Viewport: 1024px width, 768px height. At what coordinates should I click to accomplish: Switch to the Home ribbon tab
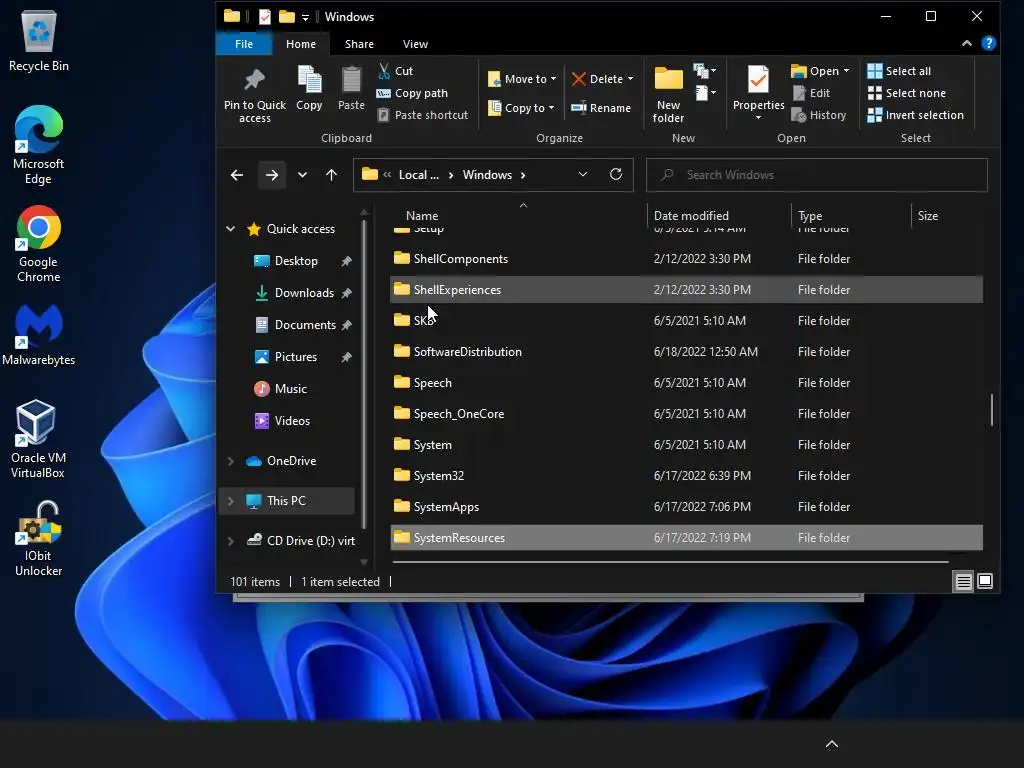(x=300, y=44)
